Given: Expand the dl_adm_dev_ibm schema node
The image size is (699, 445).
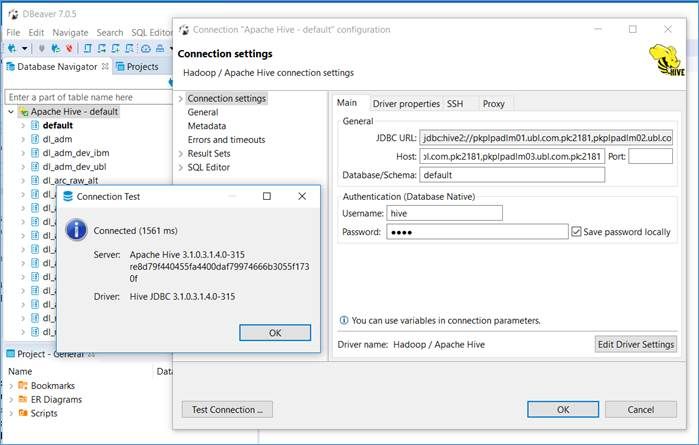Looking at the screenshot, I should point(23,153).
